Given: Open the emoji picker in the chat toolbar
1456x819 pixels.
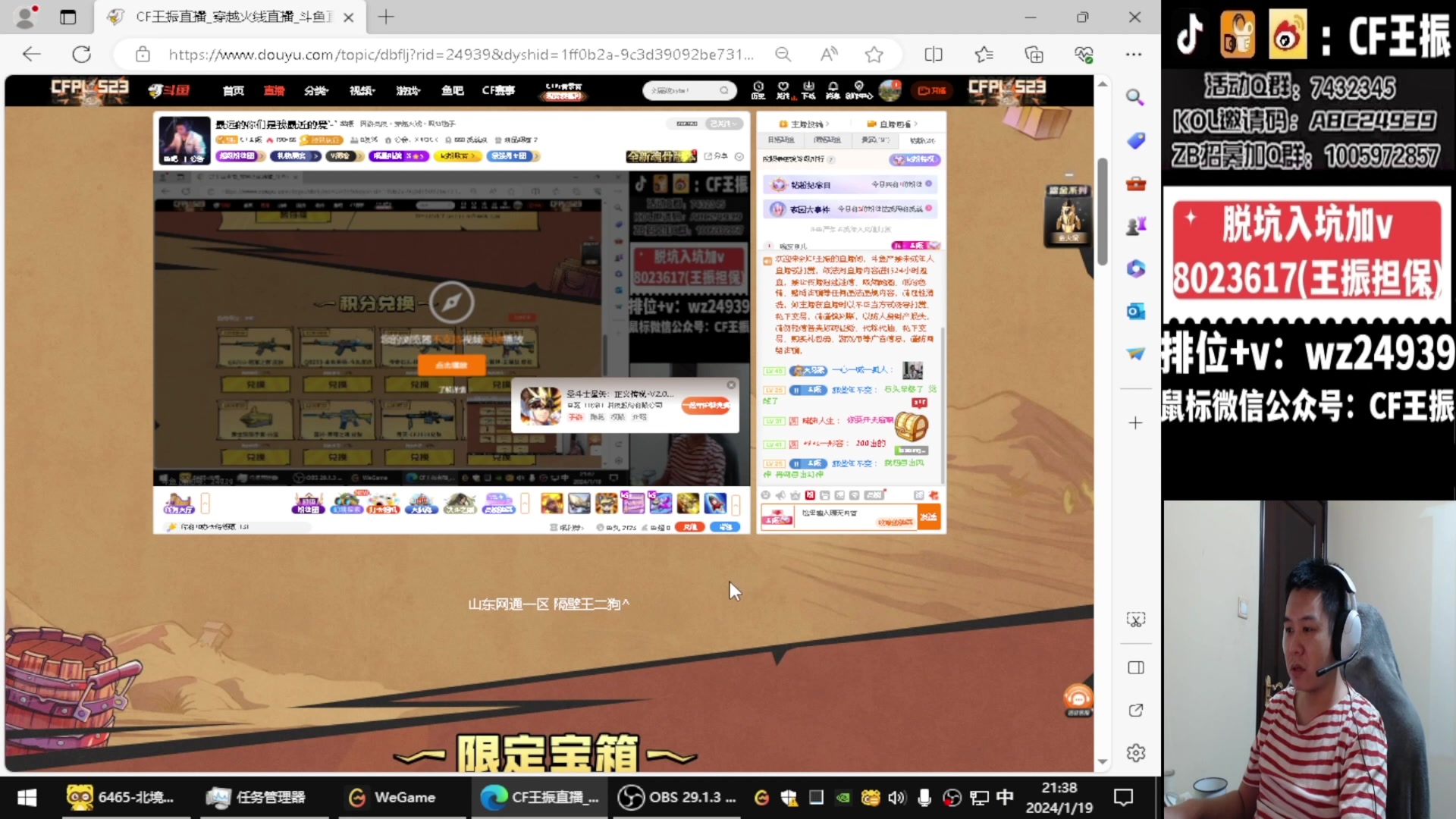Looking at the screenshot, I should pyautogui.click(x=766, y=495).
